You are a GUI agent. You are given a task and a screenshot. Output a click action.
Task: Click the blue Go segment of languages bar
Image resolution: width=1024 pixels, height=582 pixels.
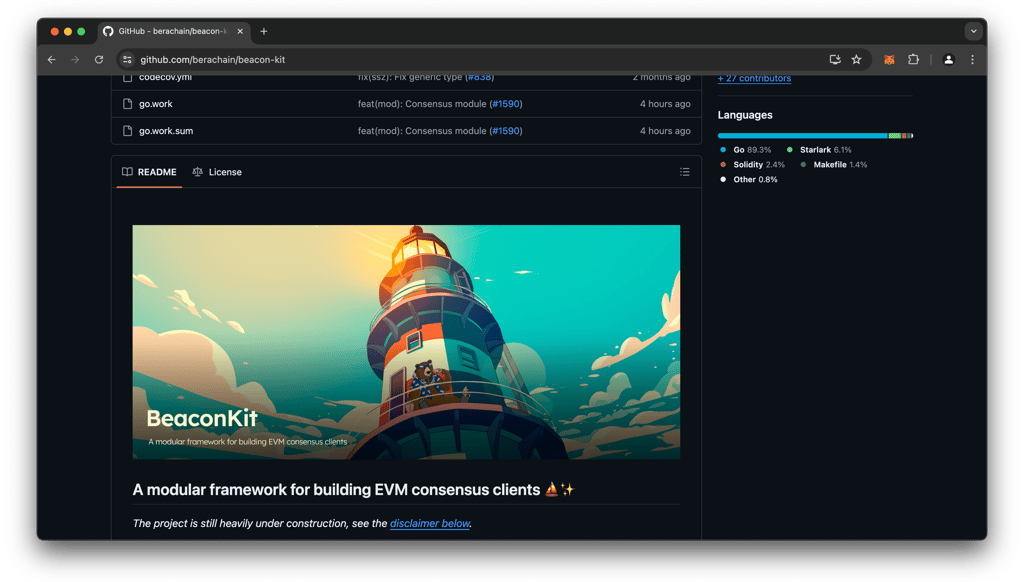(x=803, y=136)
